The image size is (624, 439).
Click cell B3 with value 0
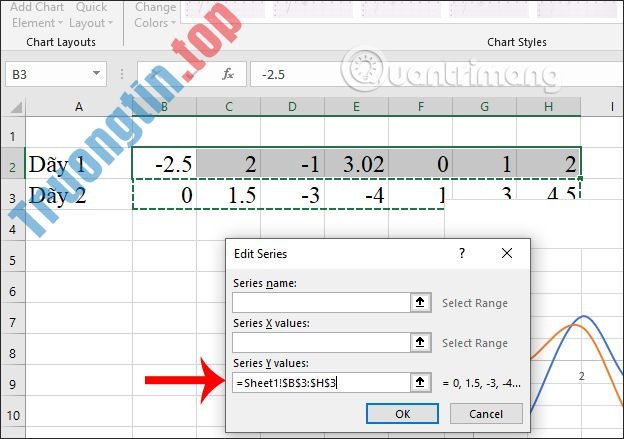[164, 195]
